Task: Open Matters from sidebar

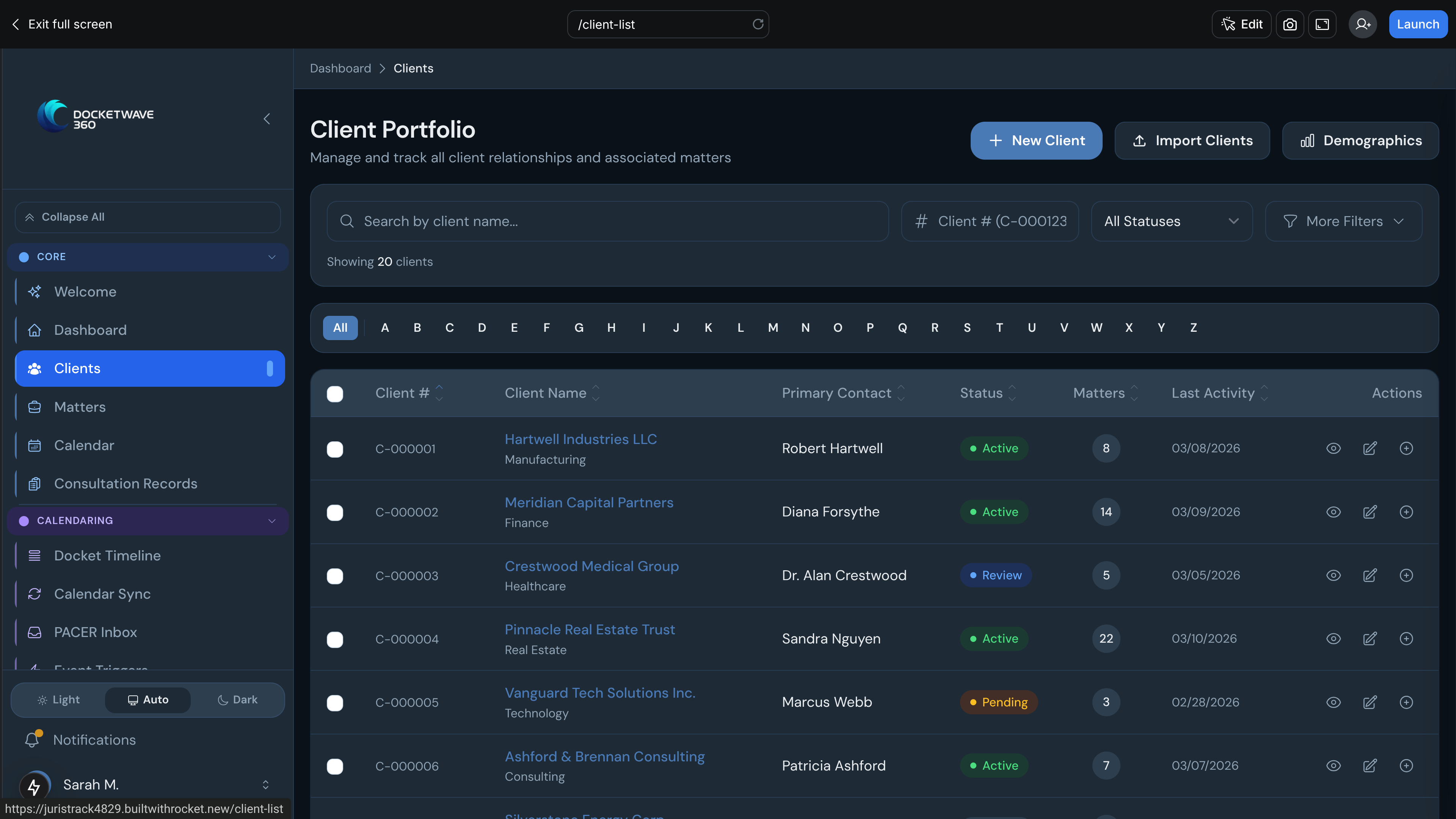Action: tap(150, 407)
